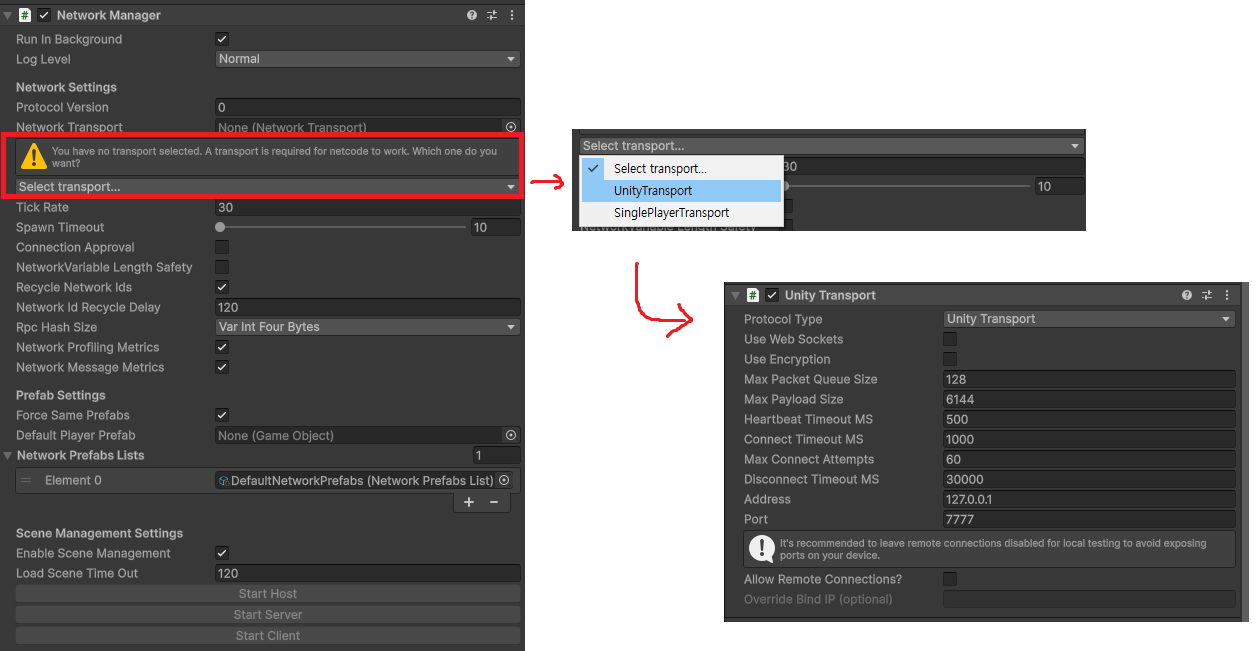This screenshot has height=651, width=1257.
Task: Click Start Client button
Action: point(268,636)
